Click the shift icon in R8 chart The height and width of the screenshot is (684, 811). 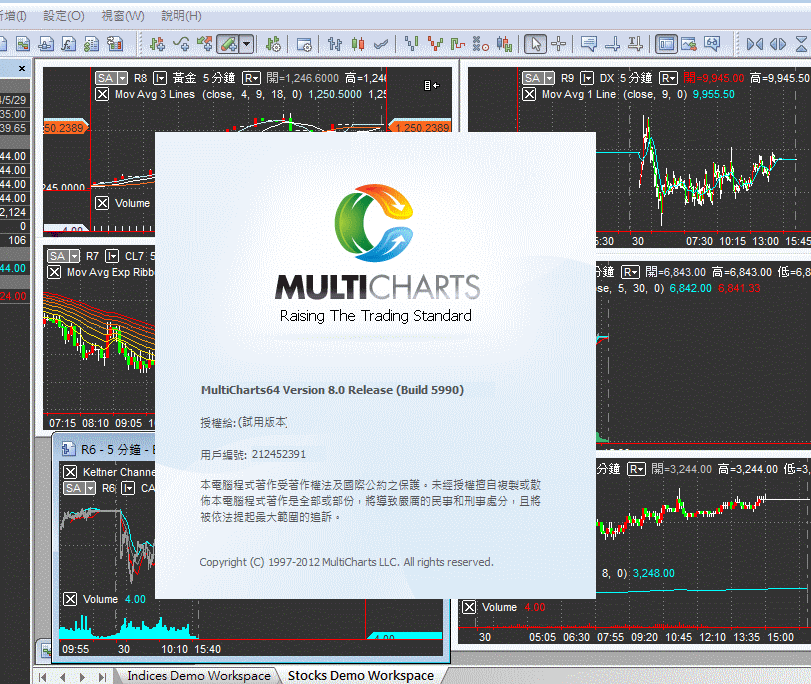point(431,85)
